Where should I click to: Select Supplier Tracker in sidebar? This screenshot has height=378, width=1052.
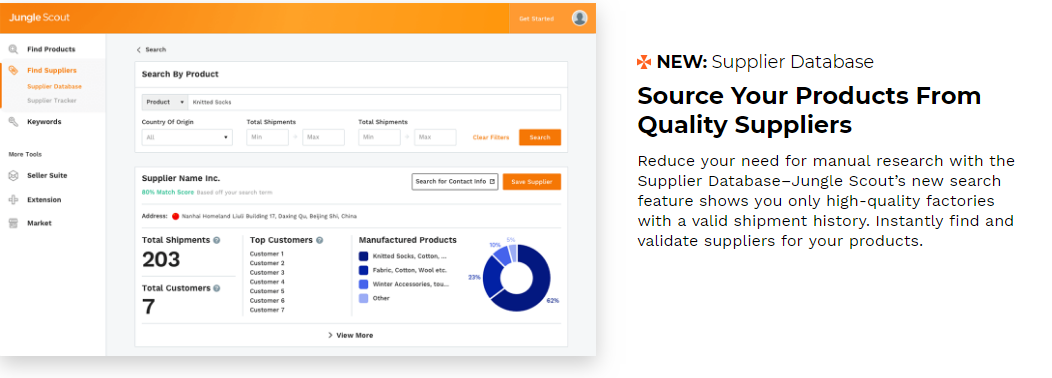coord(52,101)
